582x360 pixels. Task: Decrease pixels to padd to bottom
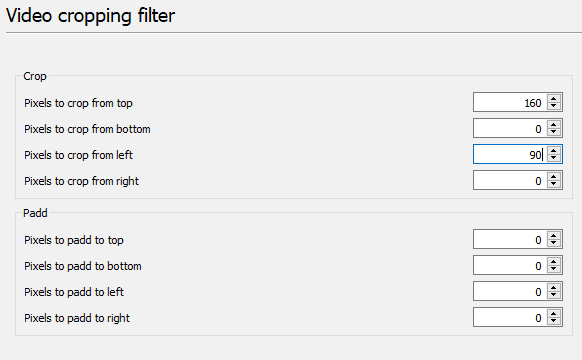tap(553, 269)
